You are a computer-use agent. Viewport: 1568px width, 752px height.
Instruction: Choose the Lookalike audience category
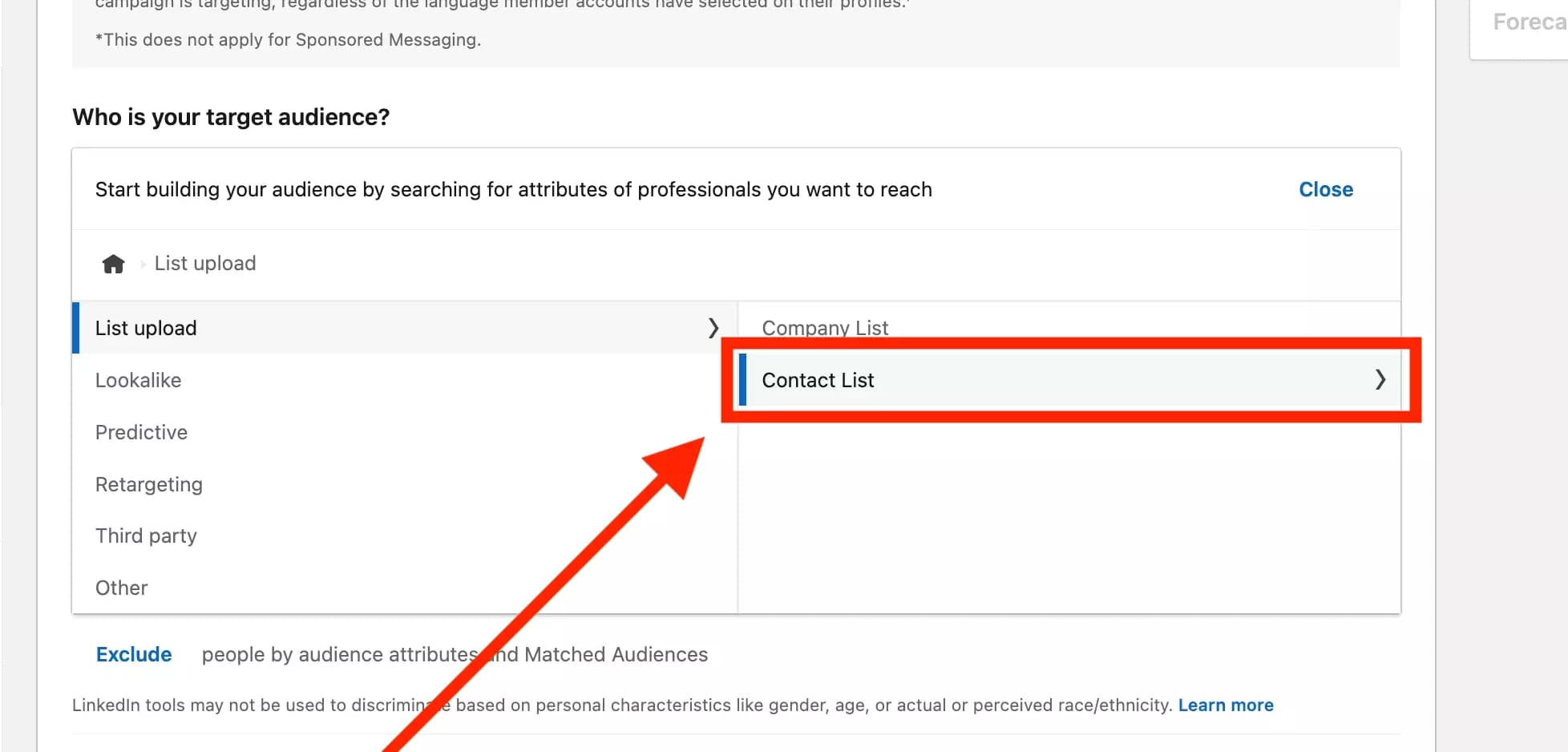click(x=138, y=380)
